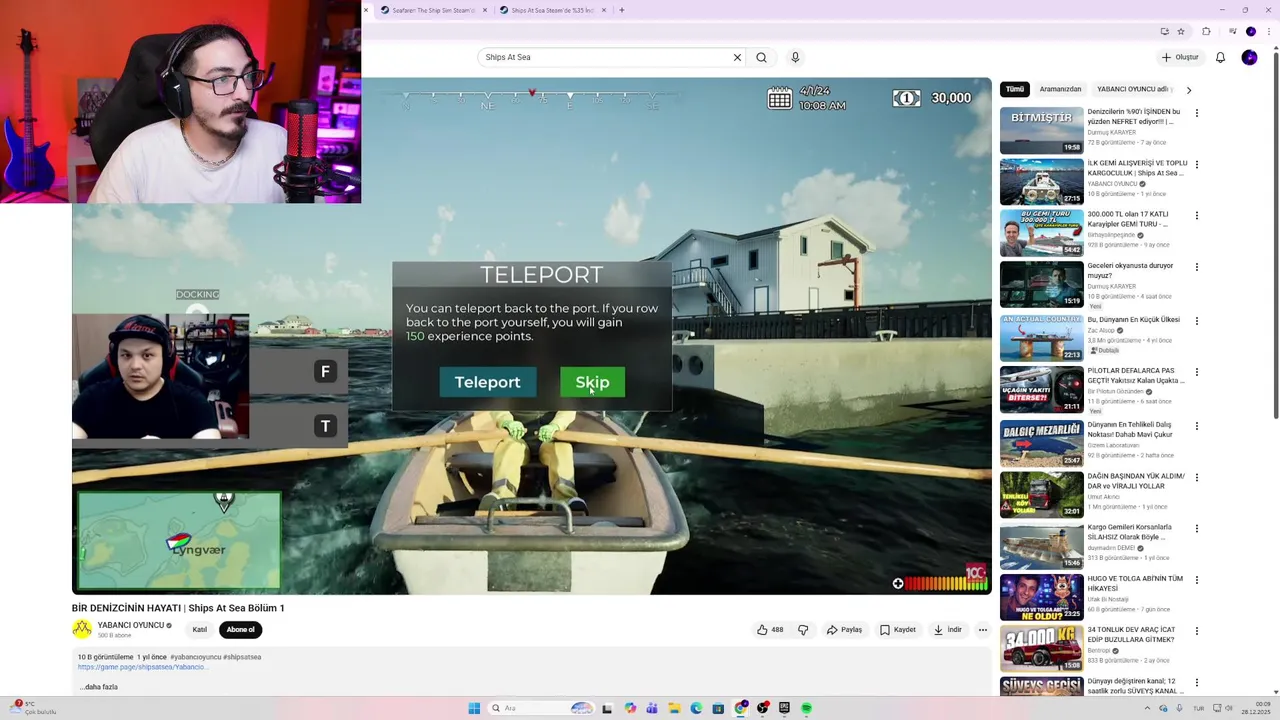Select the Tümü filter chip
Viewport: 1280px width, 720px height.
(x=1015, y=89)
